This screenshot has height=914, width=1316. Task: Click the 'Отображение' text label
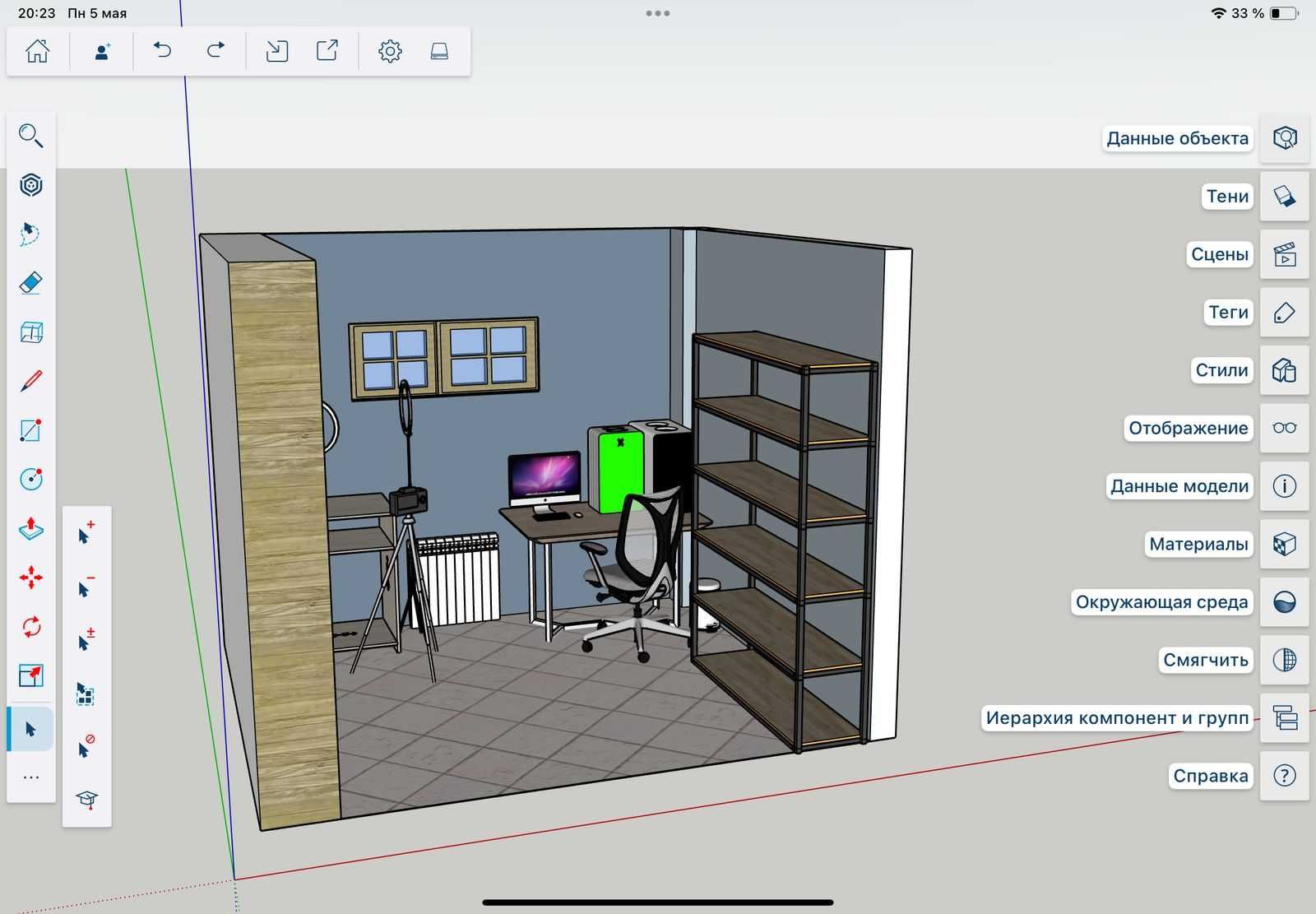click(x=1188, y=428)
